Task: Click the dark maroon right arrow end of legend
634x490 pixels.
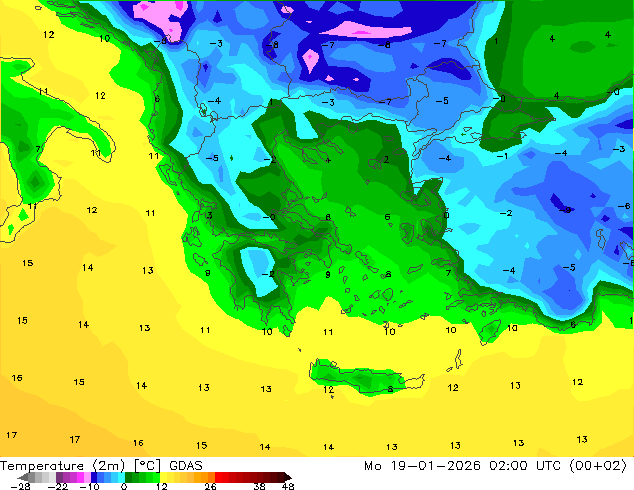Action: (288, 477)
